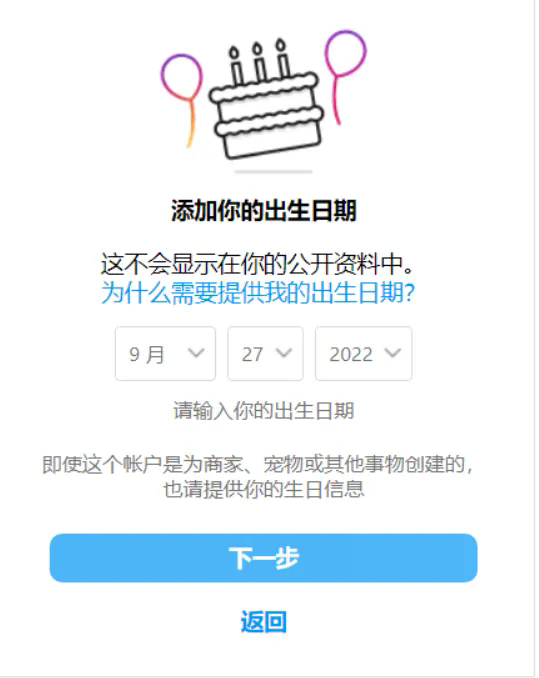Click the right candle on the cake
The height and width of the screenshot is (678, 539).
pyautogui.click(x=282, y=58)
